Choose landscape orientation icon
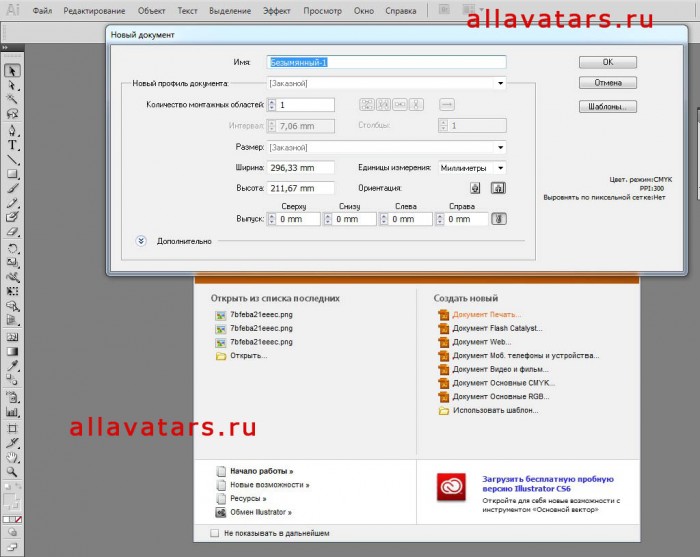Image resolution: width=700 pixels, height=557 pixels. (x=497, y=188)
